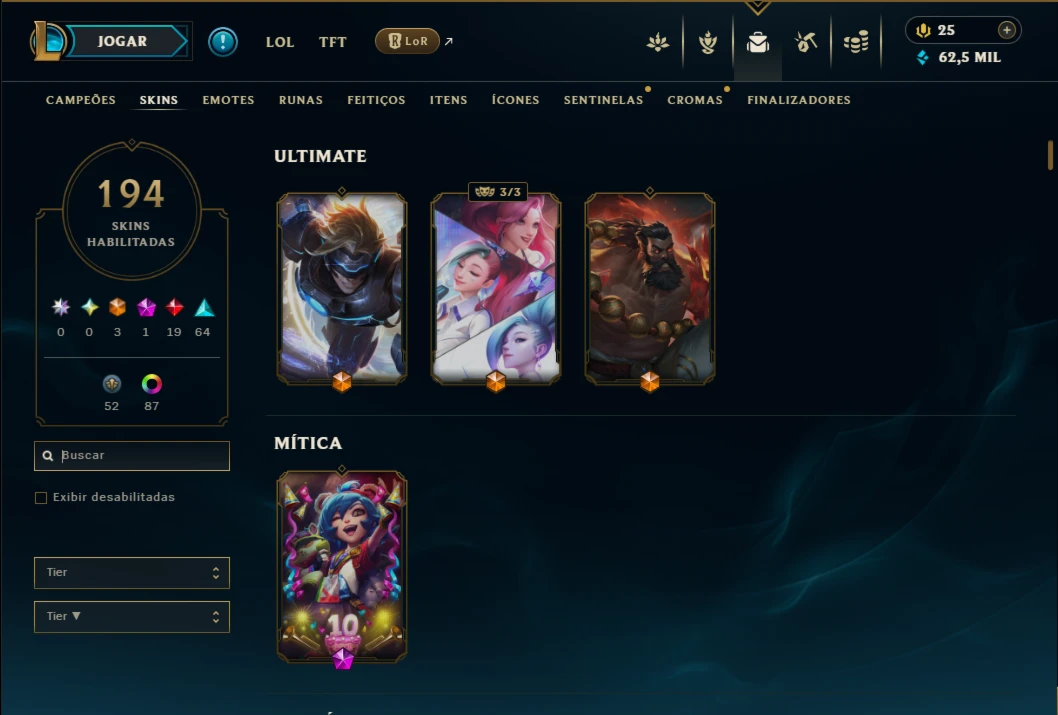Image resolution: width=1058 pixels, height=715 pixels.
Task: Click the rainbow chroma ring icon
Action: tap(152, 384)
